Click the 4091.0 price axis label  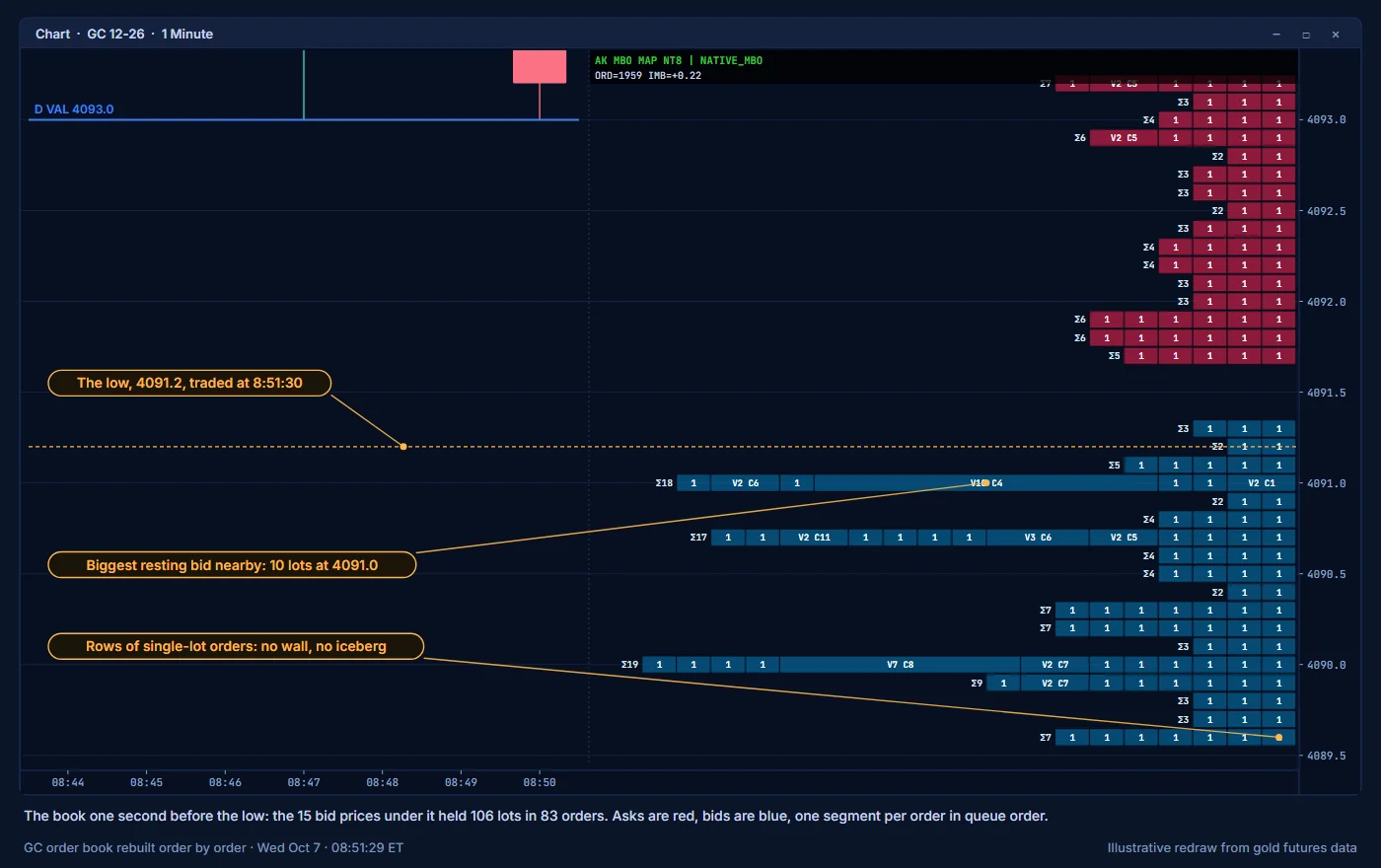click(x=1327, y=483)
